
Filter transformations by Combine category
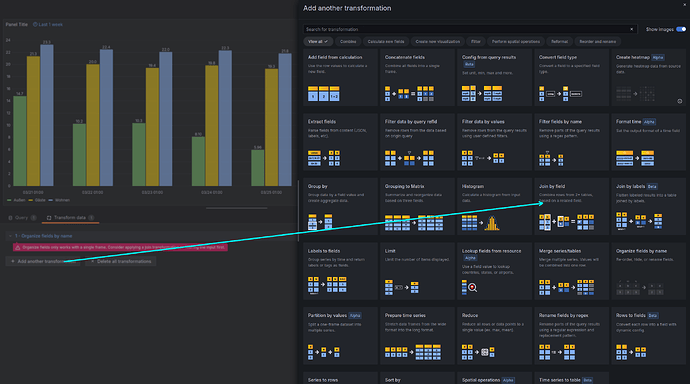[x=348, y=41]
